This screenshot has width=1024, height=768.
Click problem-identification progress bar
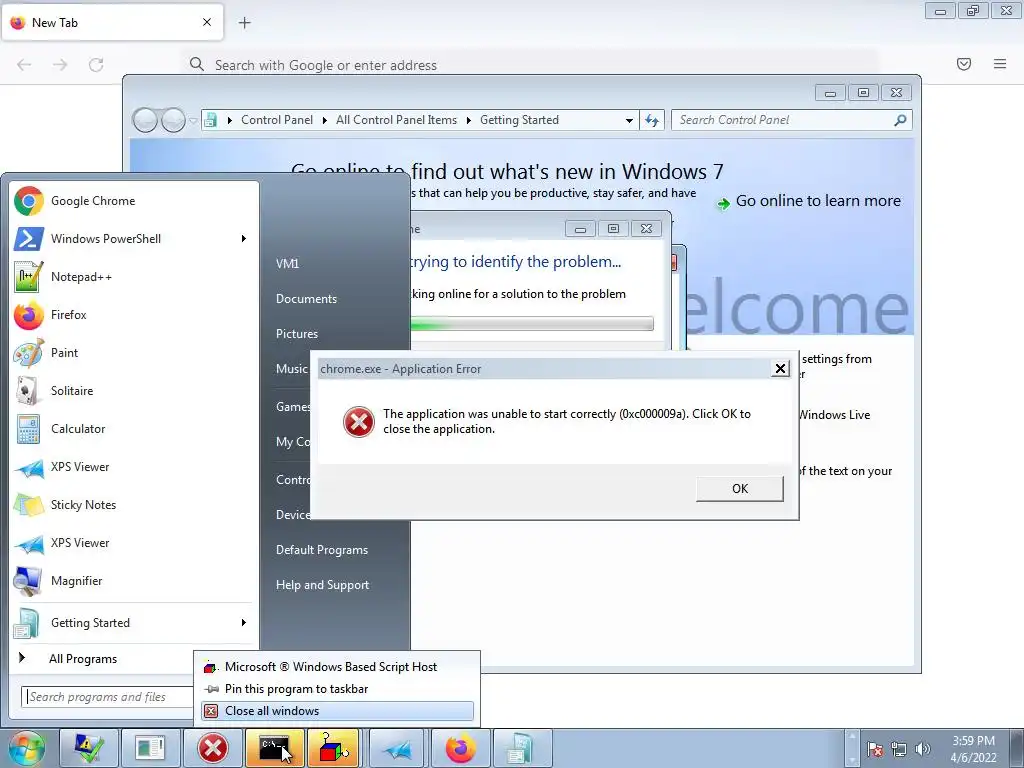[x=532, y=324]
